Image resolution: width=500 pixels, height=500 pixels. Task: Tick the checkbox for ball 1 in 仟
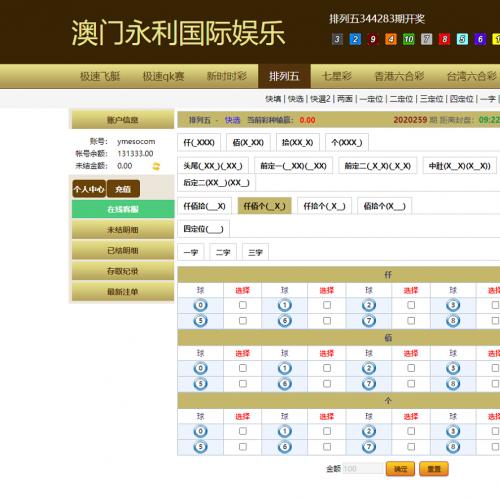click(x=327, y=305)
